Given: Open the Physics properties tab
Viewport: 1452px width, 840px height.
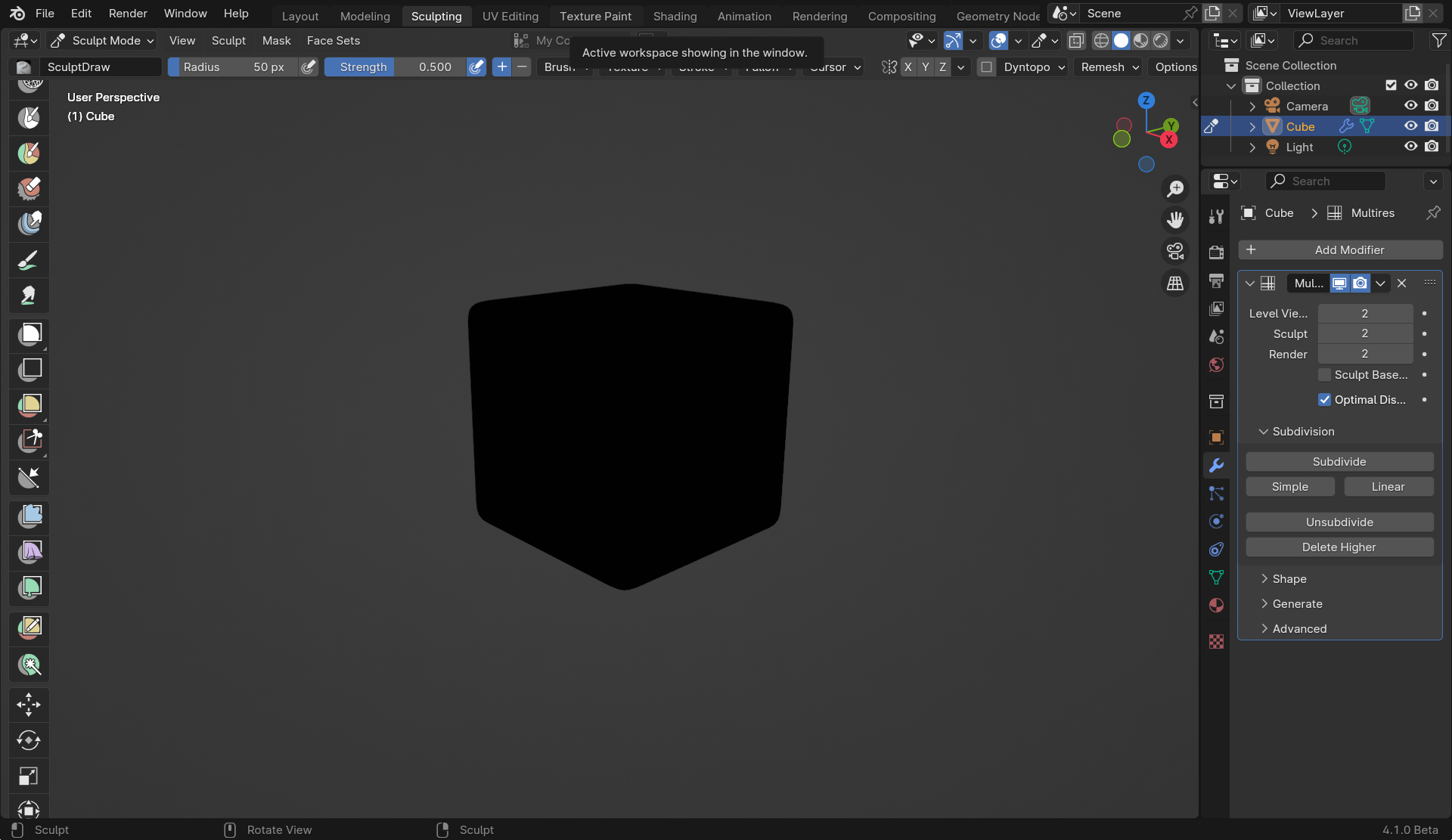Looking at the screenshot, I should click(1216, 521).
